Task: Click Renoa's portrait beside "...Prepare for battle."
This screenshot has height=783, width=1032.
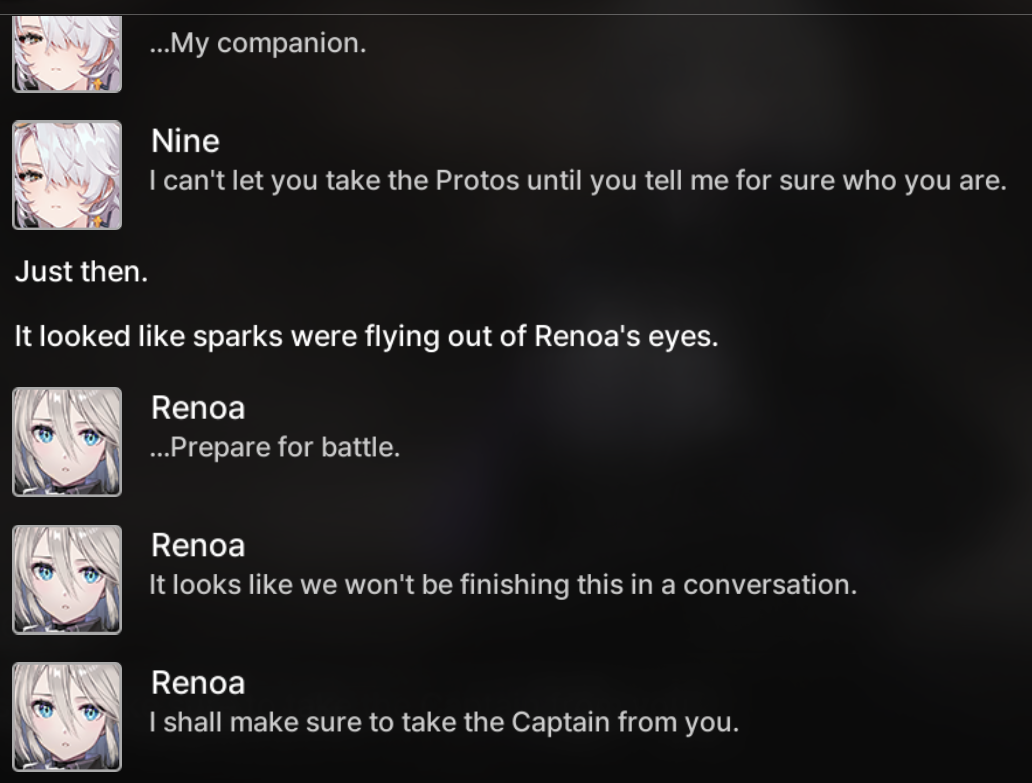Action: pos(66,441)
